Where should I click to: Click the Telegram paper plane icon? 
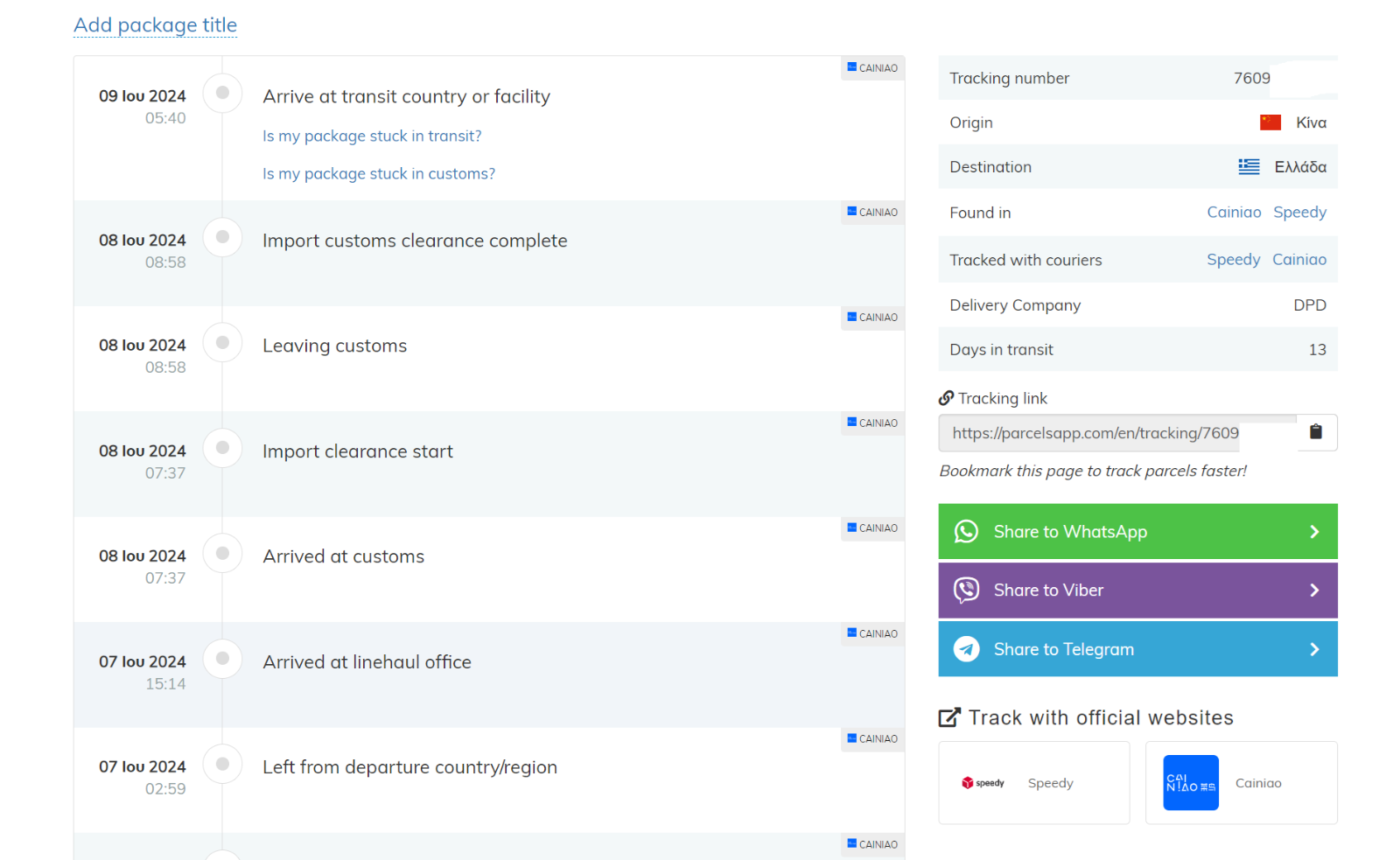click(966, 649)
